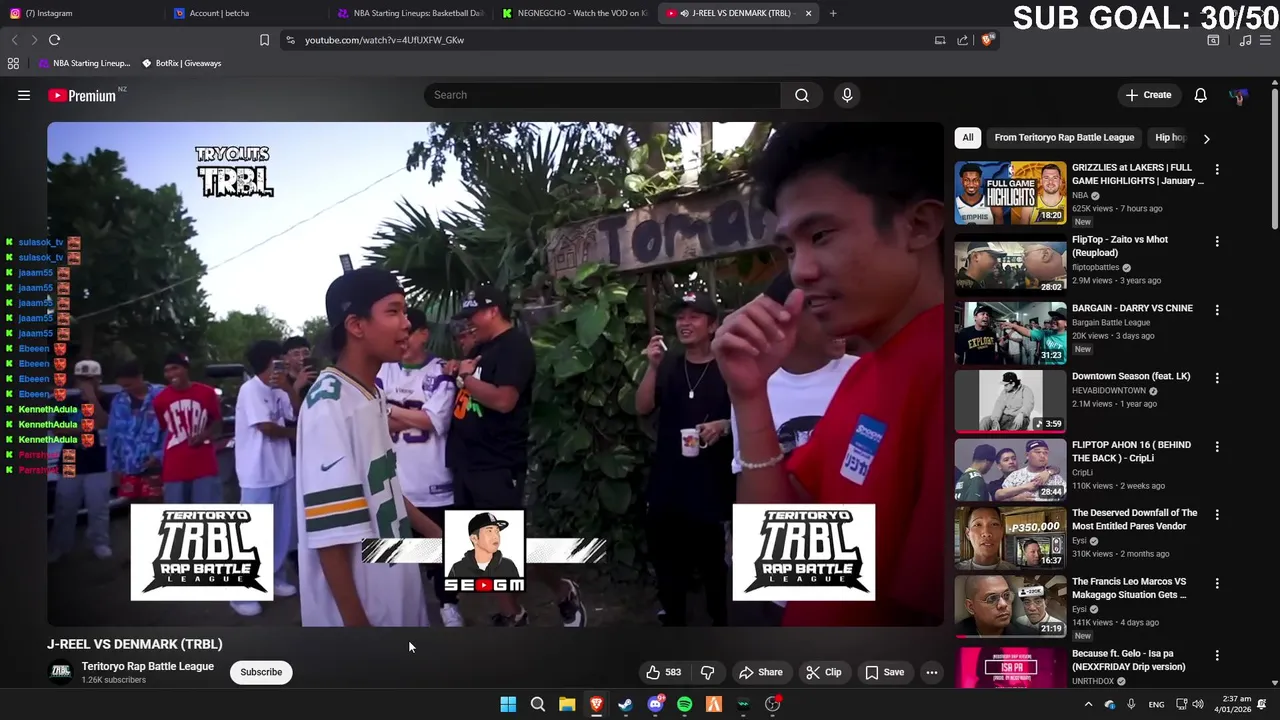1280x720 pixels.
Task: Open options for Downtown Season video
Action: [1217, 378]
